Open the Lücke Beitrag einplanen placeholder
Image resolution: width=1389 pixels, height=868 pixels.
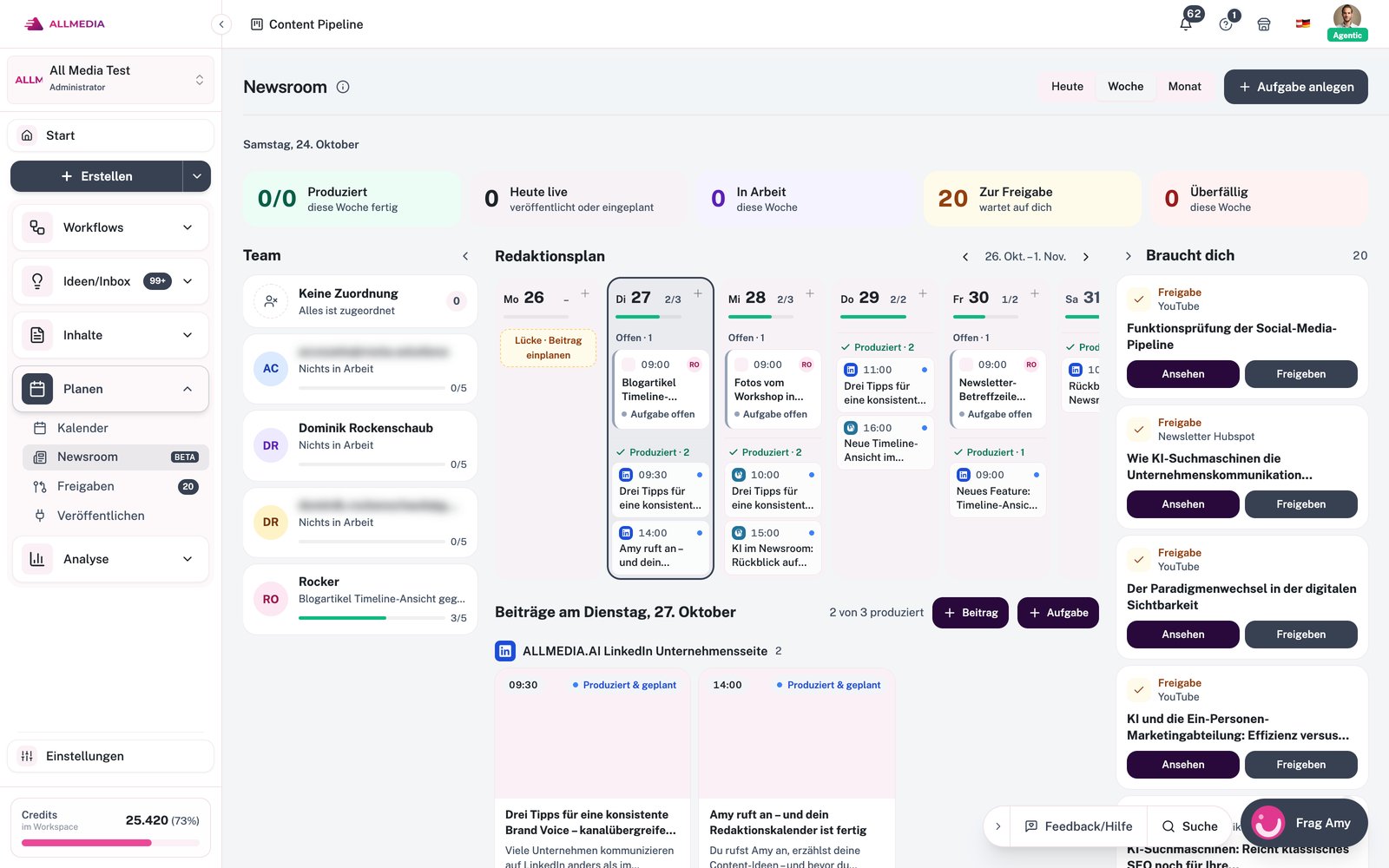coord(548,348)
